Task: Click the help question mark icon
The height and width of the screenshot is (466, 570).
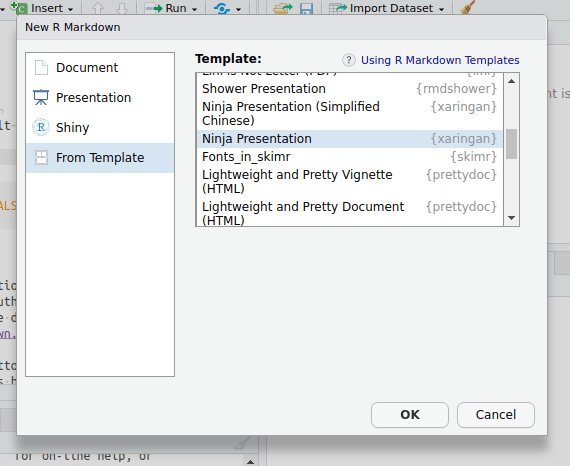Action: click(349, 60)
